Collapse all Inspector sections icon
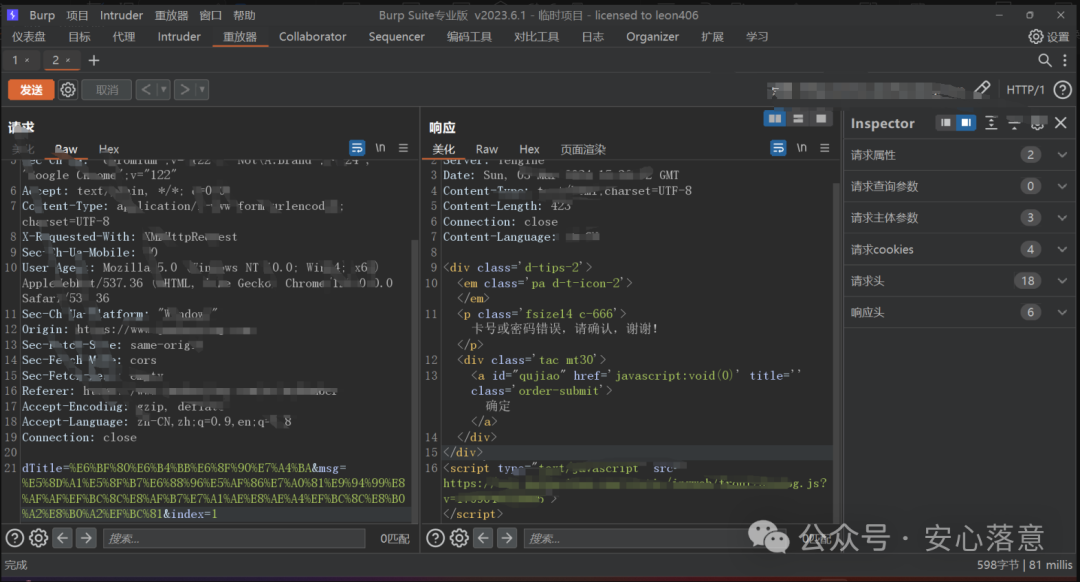 [x=1014, y=123]
